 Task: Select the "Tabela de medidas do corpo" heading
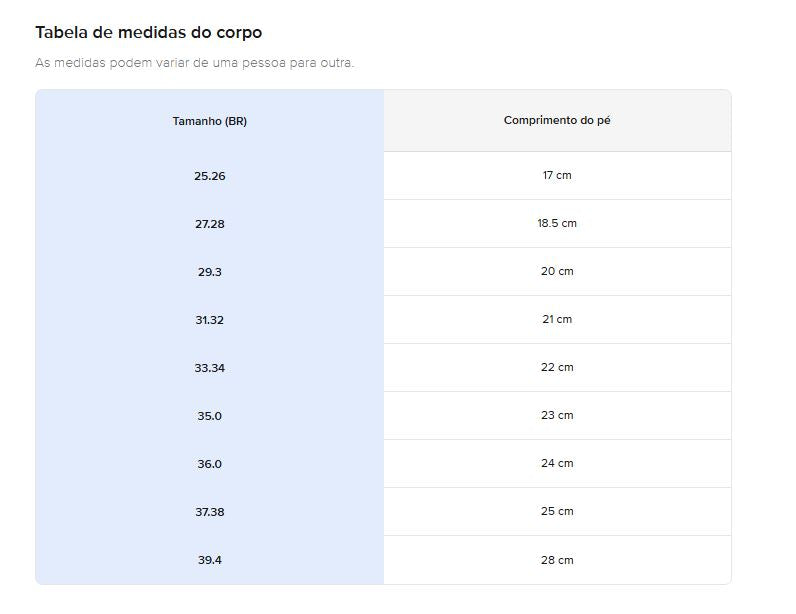[x=149, y=32]
